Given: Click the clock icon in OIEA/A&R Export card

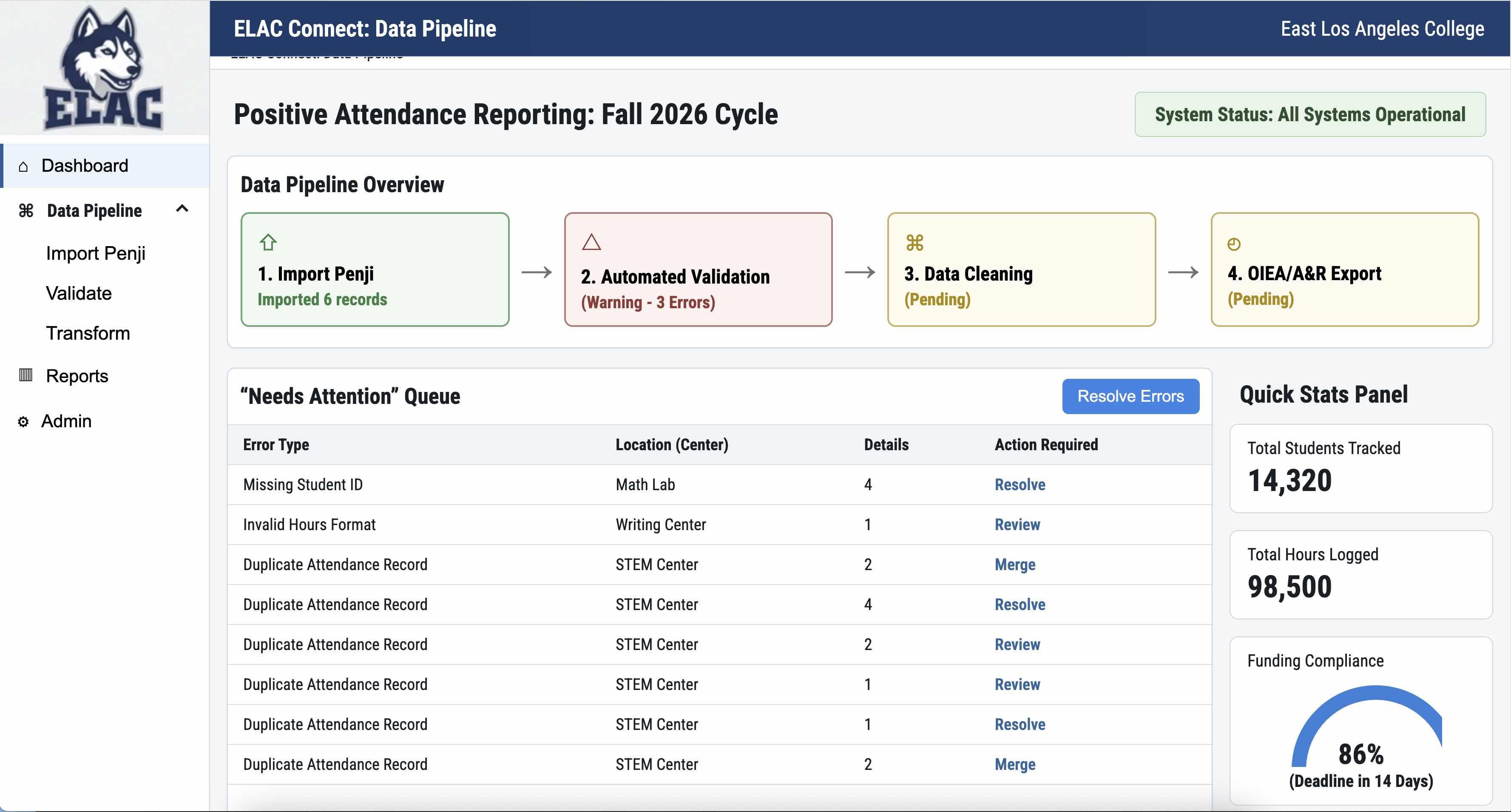Looking at the screenshot, I should coord(1234,244).
